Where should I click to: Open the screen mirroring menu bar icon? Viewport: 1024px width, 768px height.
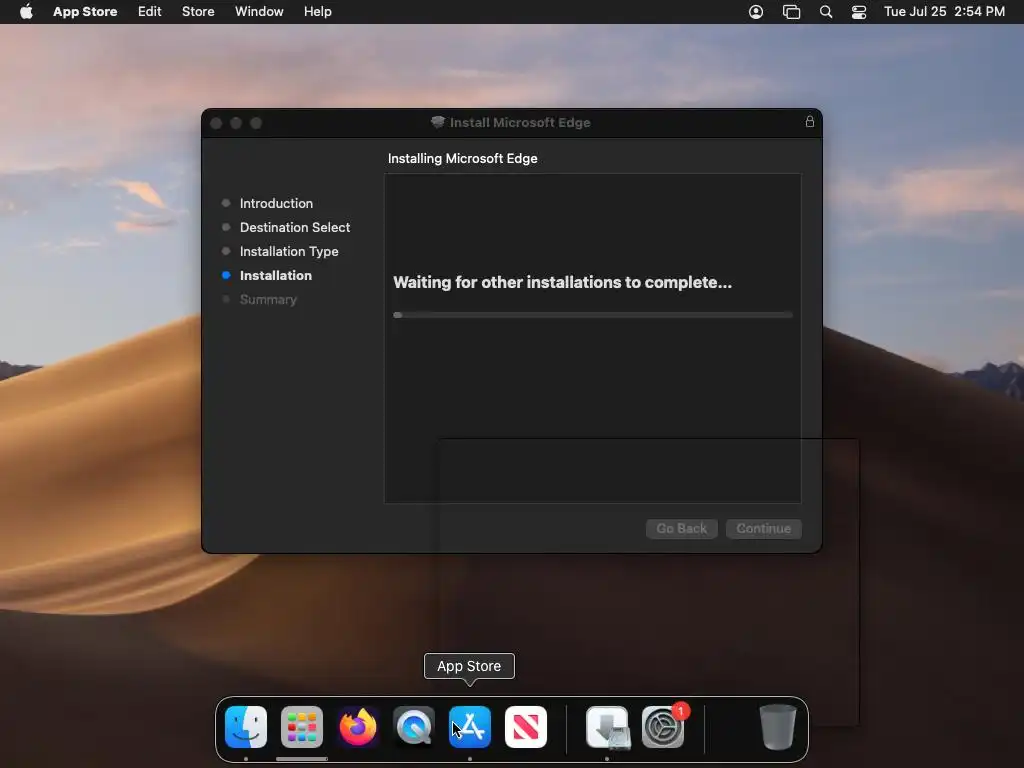(791, 12)
